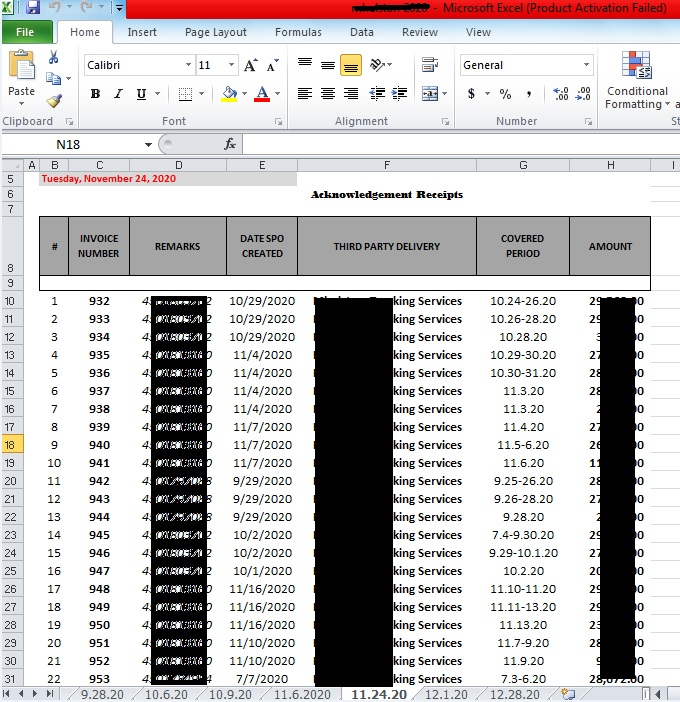Open the Name Box dropdown arrow
680x702 pixels.
[x=148, y=145]
